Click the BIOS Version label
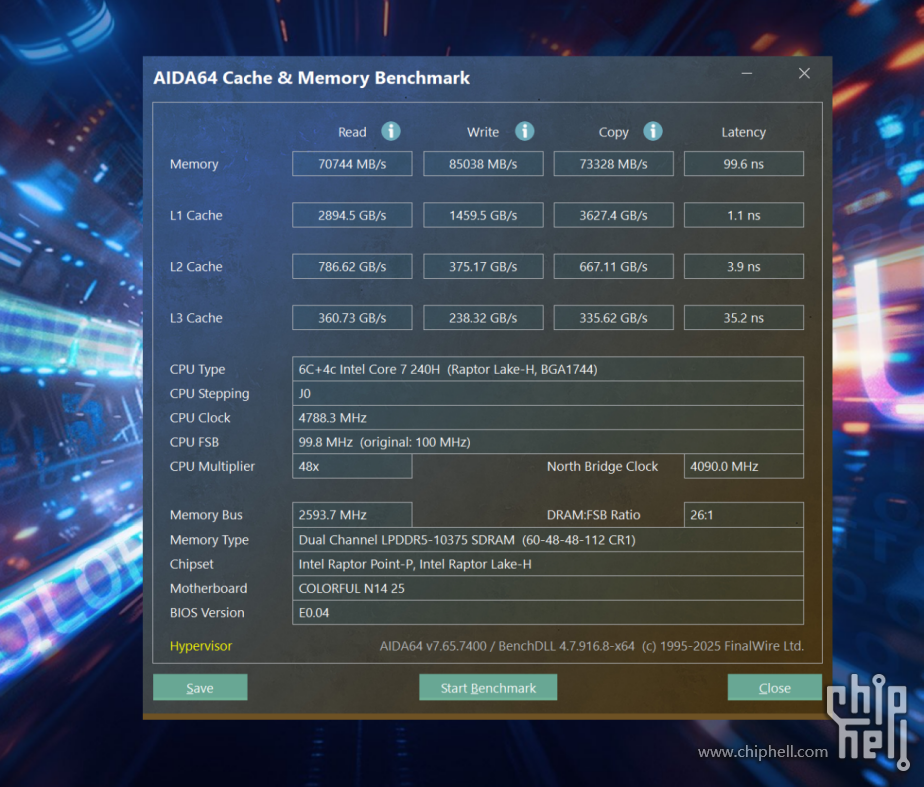 [207, 613]
